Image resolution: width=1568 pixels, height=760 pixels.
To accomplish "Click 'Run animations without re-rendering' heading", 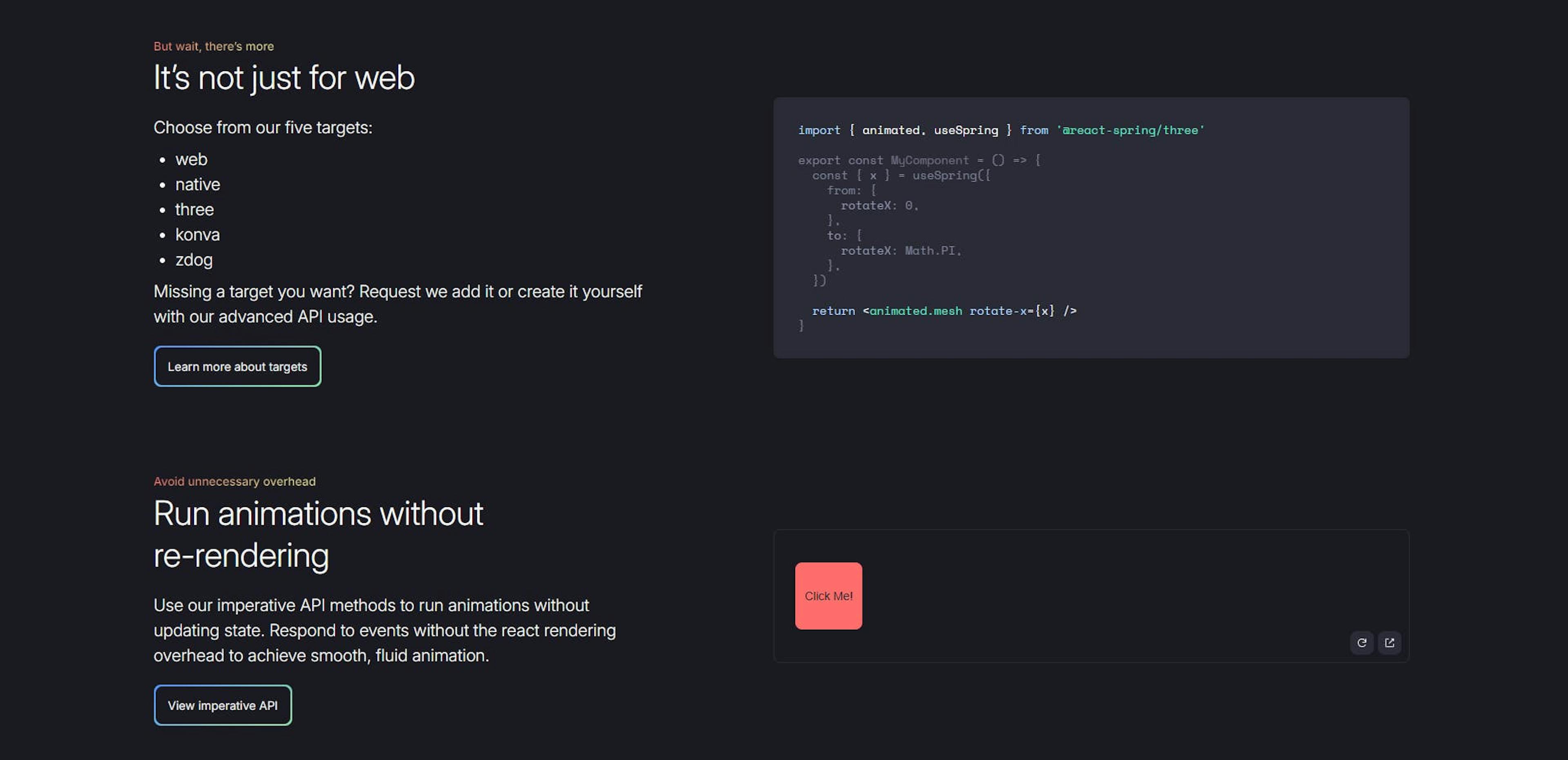I will coord(318,534).
